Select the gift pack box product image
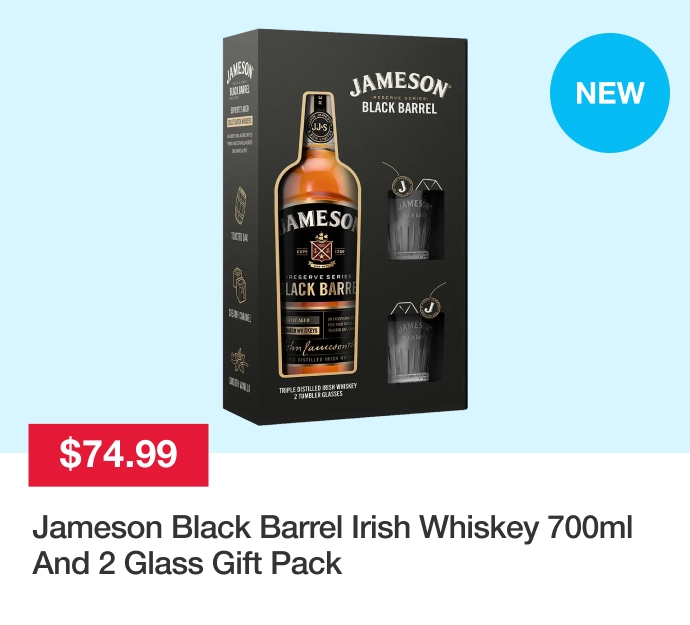Viewport: 690px width, 625px height. tap(345, 227)
